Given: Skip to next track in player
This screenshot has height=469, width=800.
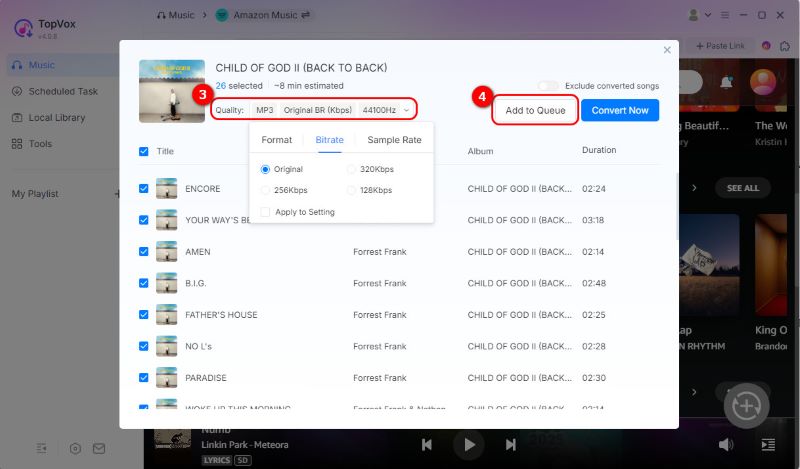Looking at the screenshot, I should coord(511,445).
